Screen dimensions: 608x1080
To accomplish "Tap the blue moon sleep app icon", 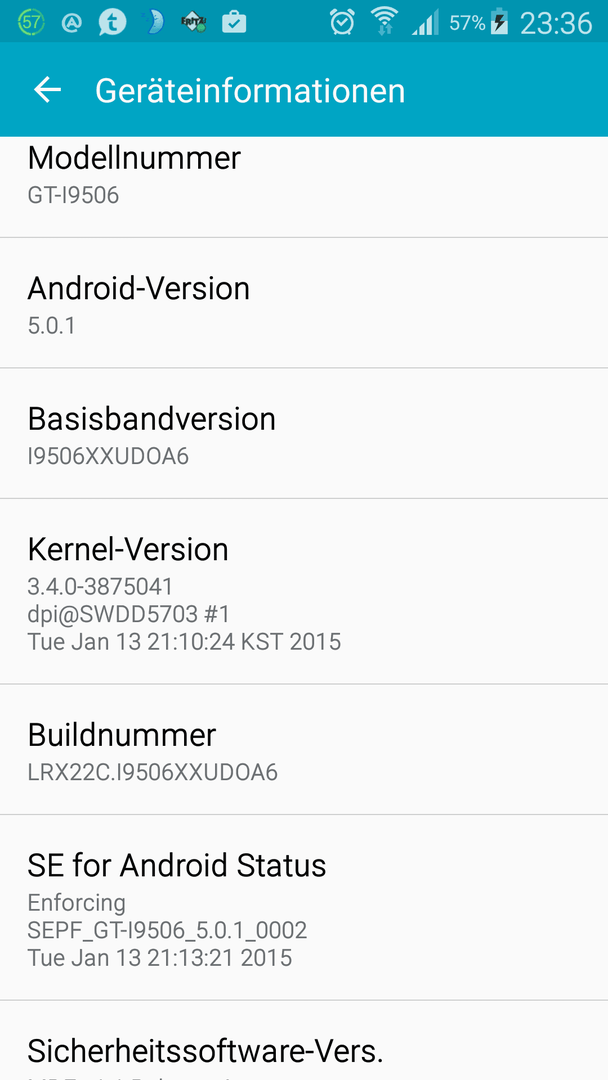I will 154,23.
